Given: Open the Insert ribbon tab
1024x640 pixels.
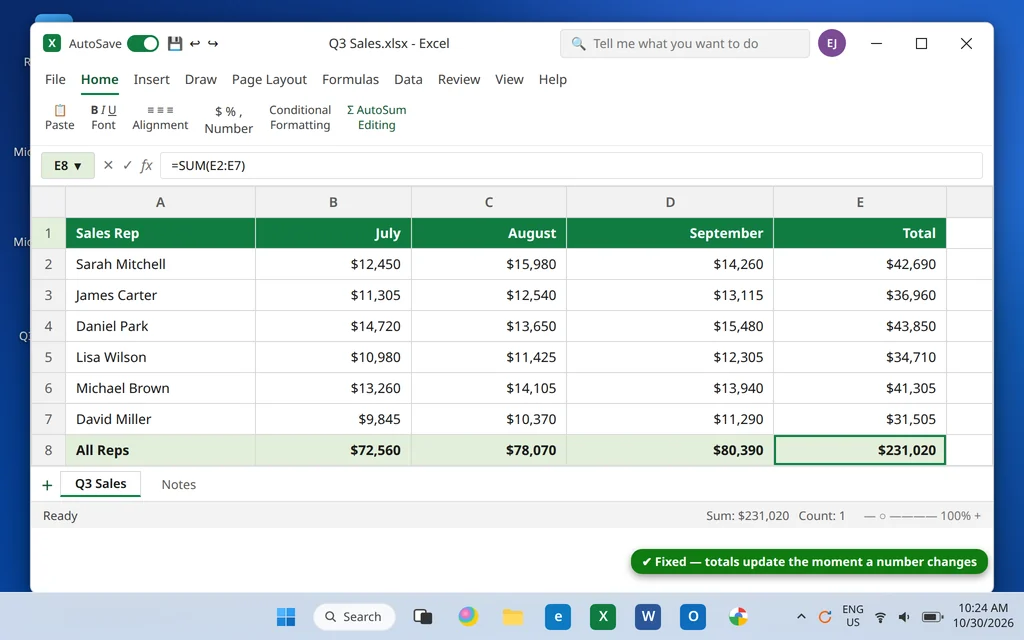Looking at the screenshot, I should (152, 79).
